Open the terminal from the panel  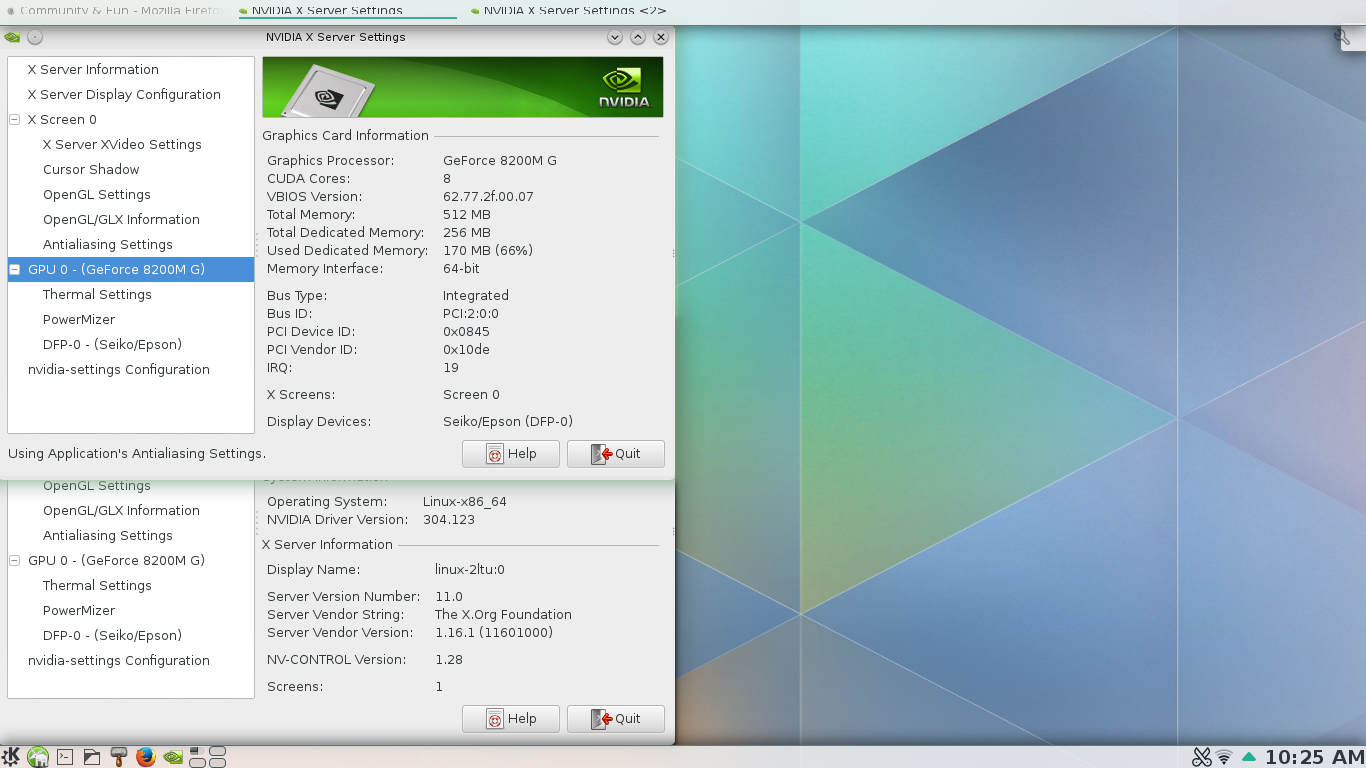(x=65, y=757)
